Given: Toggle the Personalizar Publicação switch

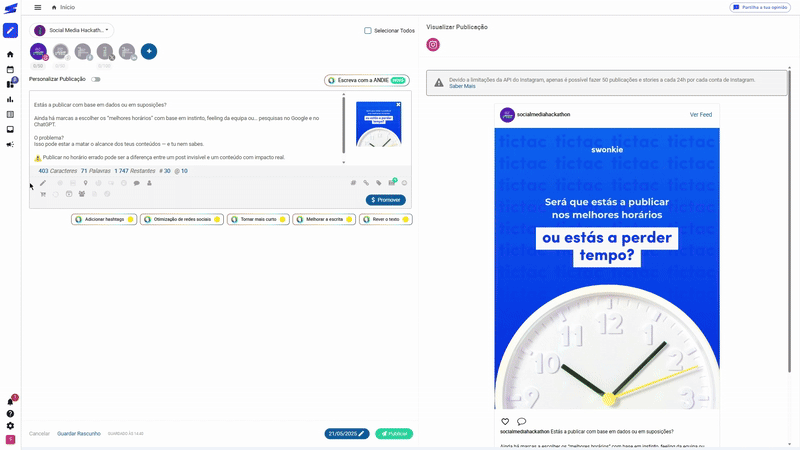Looking at the screenshot, I should pyautogui.click(x=96, y=79).
